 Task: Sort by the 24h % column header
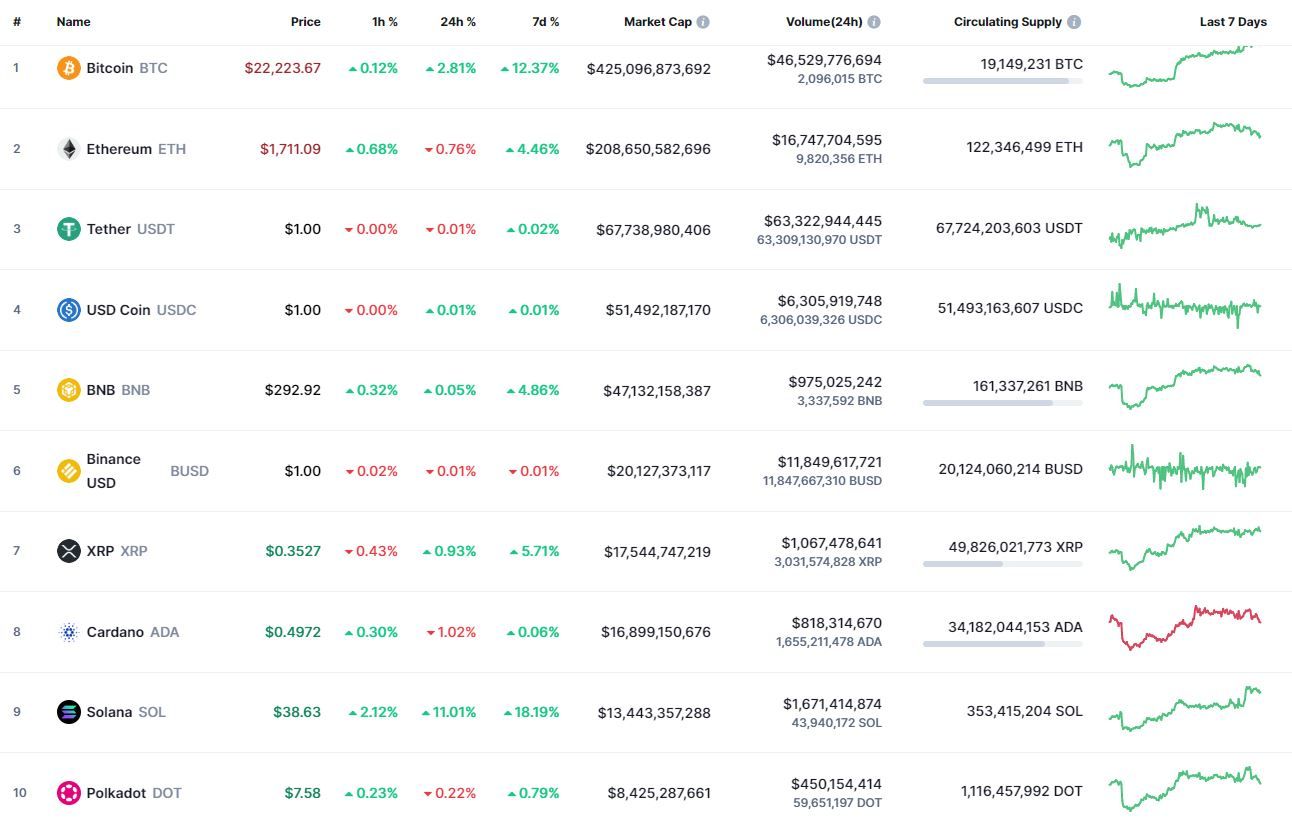[458, 22]
